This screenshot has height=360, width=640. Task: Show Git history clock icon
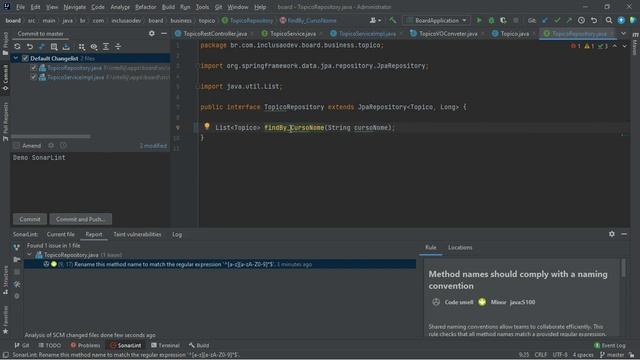coord(582,20)
